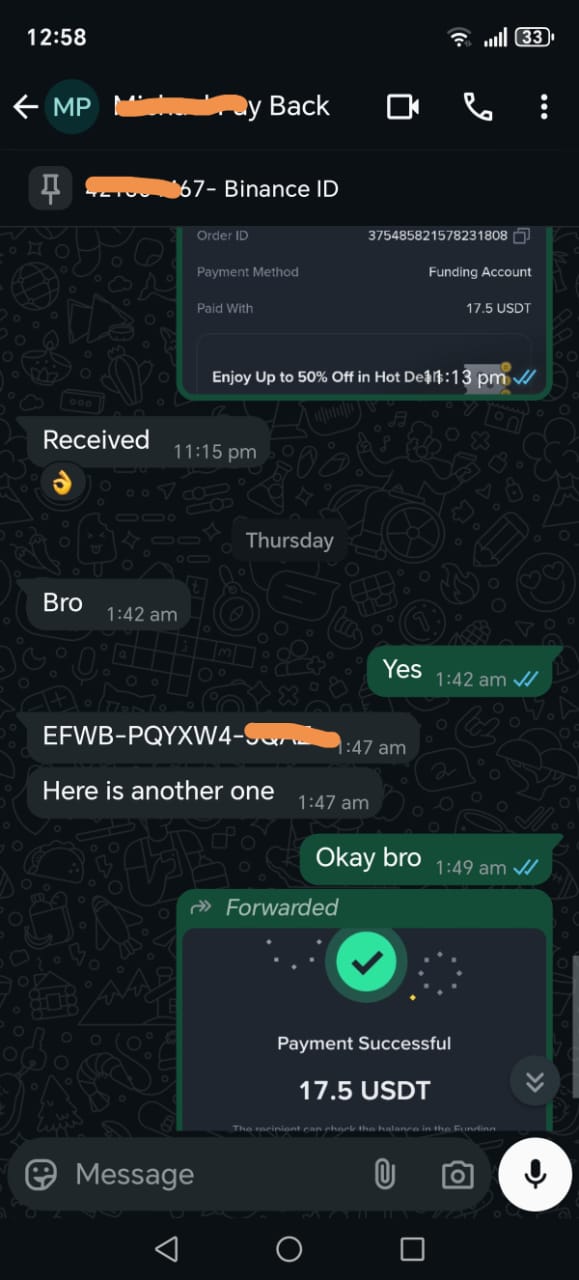579x1280 pixels.
Task: Go to Android home via circle button
Action: (289, 1248)
